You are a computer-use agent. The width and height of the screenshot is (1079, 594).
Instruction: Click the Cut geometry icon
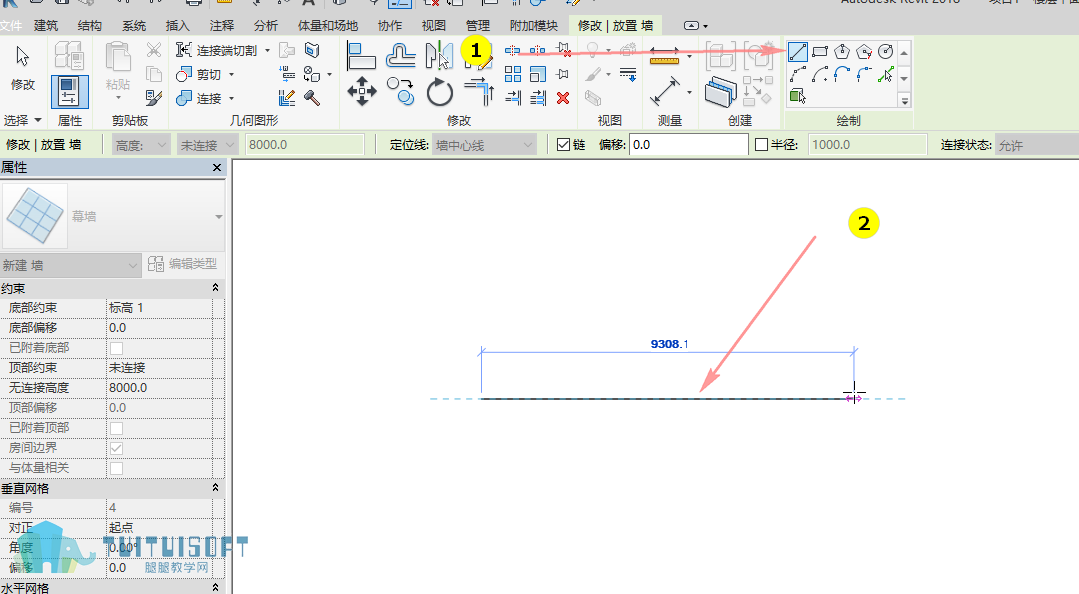tap(183, 74)
